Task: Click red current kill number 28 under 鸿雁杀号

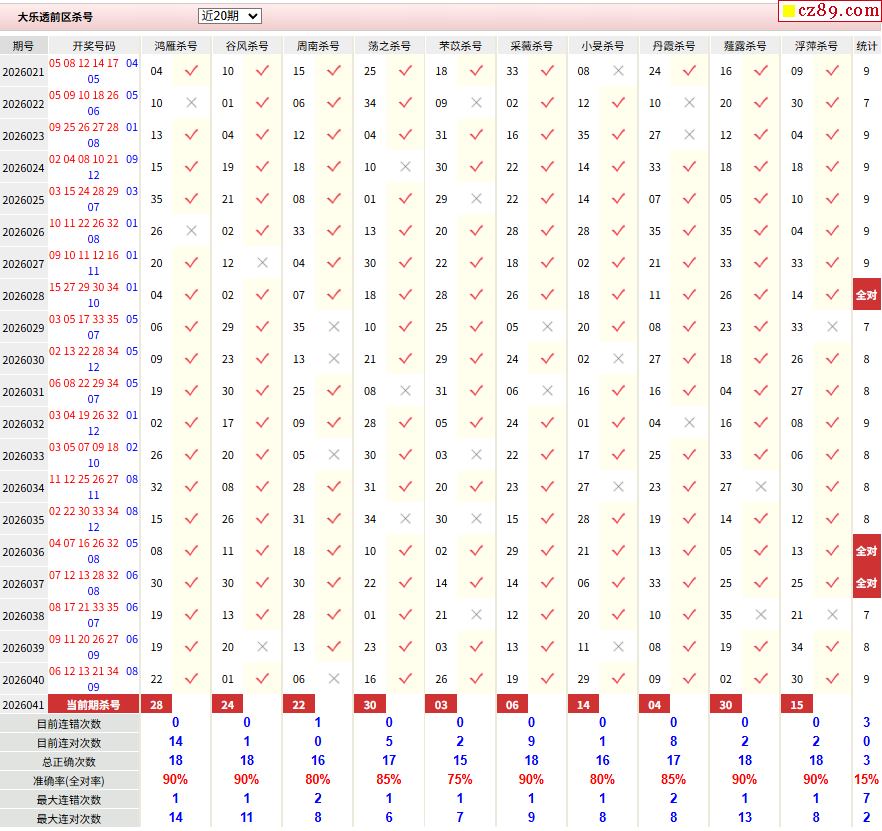Action: 156,705
